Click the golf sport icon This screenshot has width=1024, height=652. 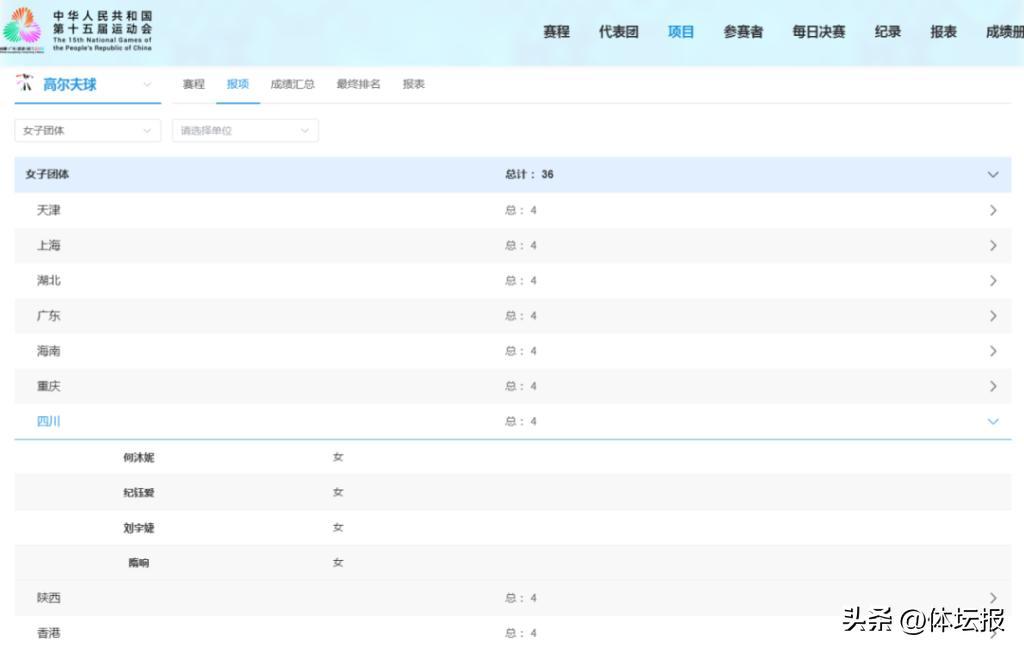24,84
